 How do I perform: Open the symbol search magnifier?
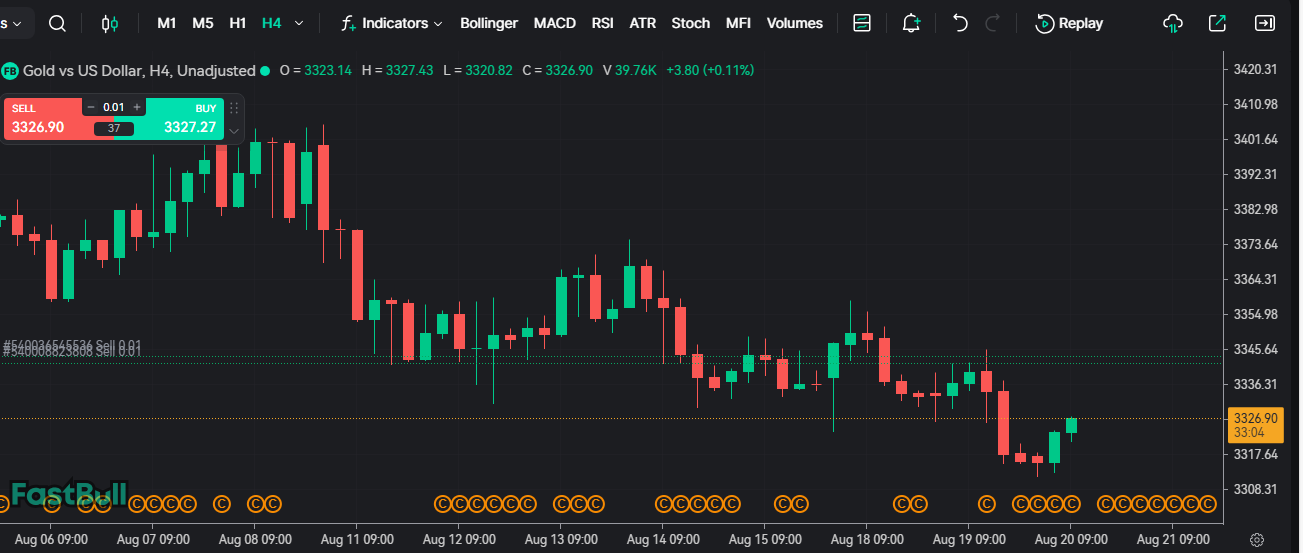coord(58,23)
